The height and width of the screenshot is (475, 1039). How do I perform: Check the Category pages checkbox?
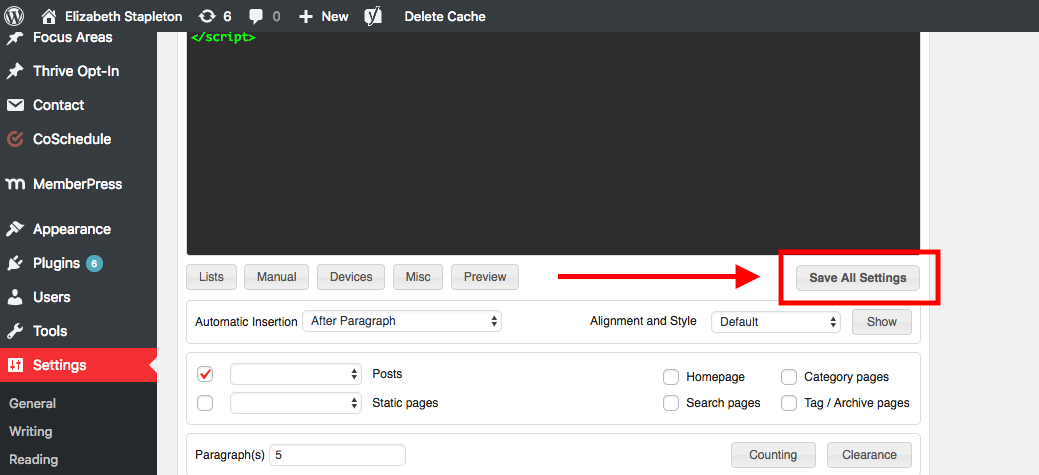point(789,377)
